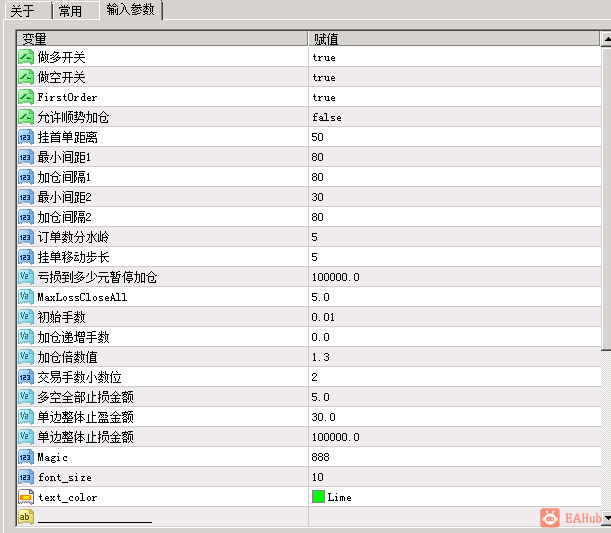The image size is (611, 533).
Task: Click the integer icon beside 订单数分水岭
Action: point(26,237)
